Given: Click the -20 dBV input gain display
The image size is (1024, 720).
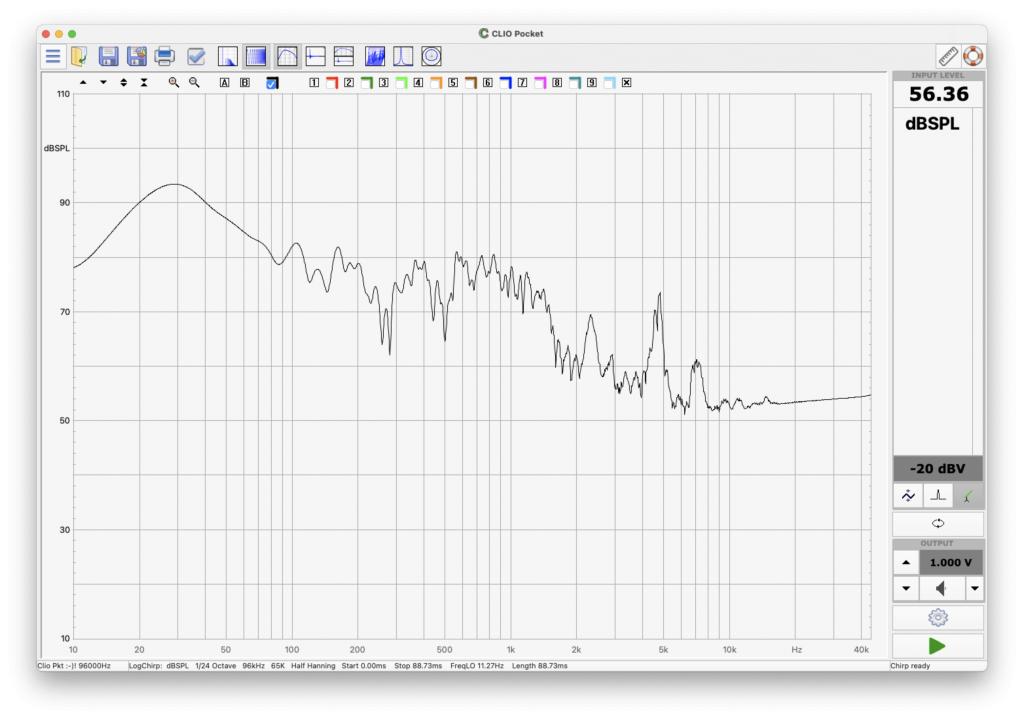Looking at the screenshot, I should [937, 468].
